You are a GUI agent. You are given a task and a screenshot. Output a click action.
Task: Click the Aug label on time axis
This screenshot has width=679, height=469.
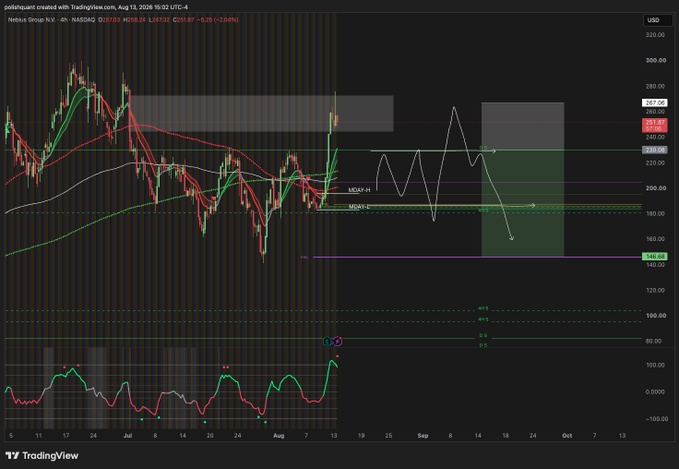point(278,436)
